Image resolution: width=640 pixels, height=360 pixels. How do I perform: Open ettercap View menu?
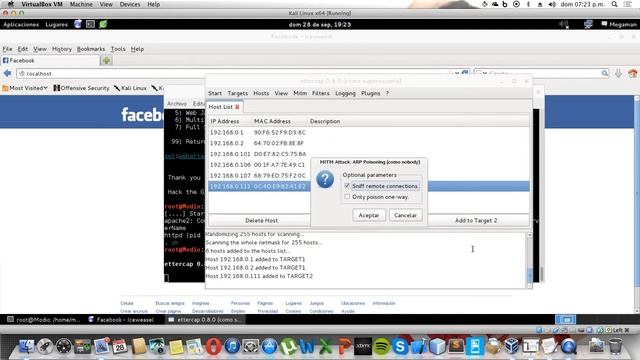281,93
